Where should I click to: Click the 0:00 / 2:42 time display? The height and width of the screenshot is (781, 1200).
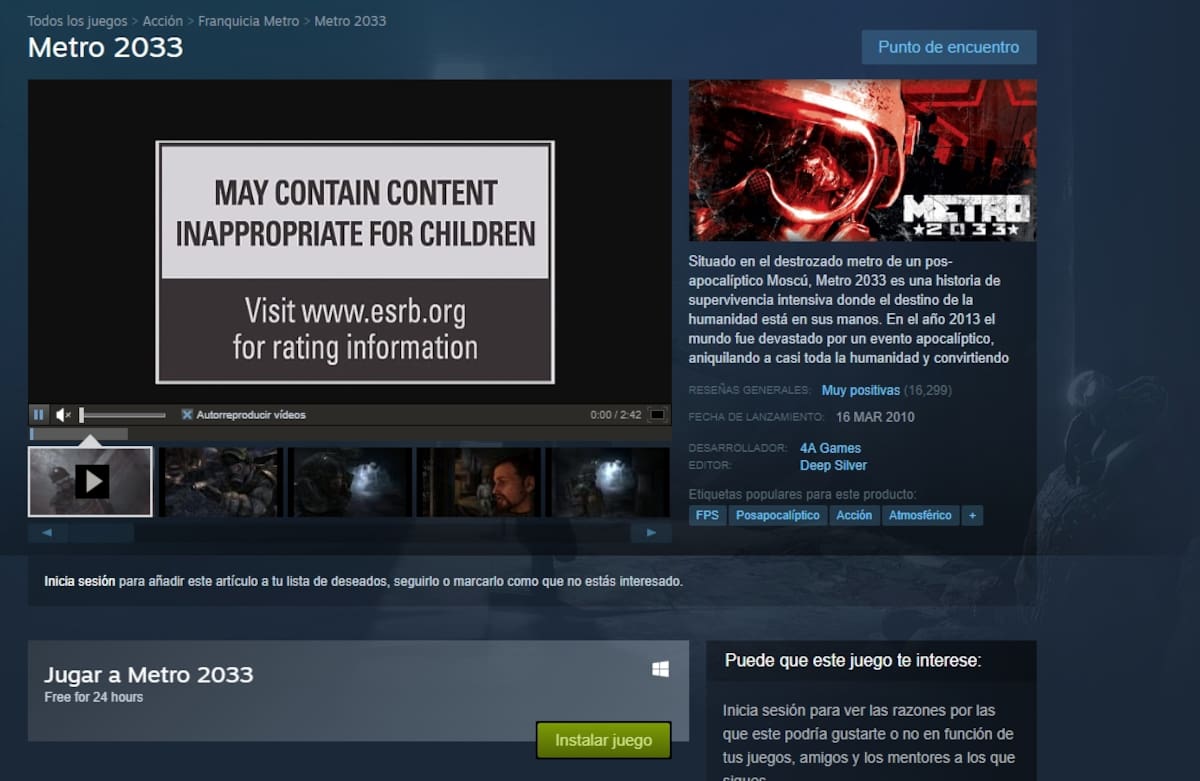(616, 415)
